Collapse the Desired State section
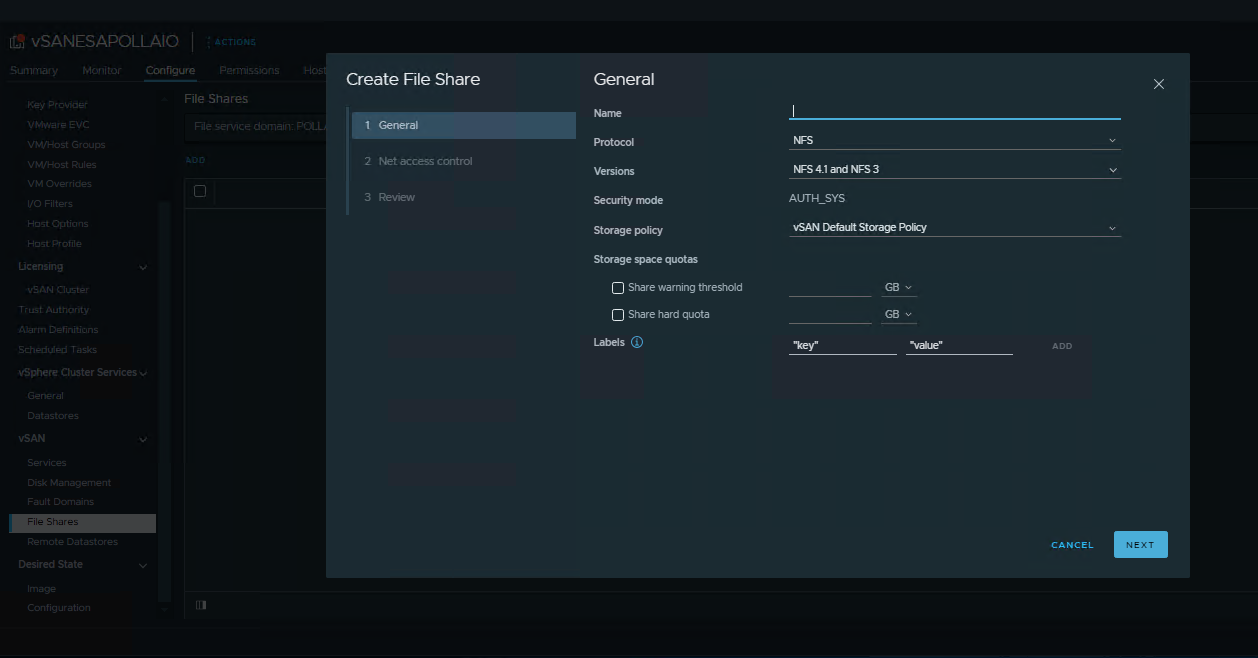Image resolution: width=1258 pixels, height=658 pixels. click(143, 565)
